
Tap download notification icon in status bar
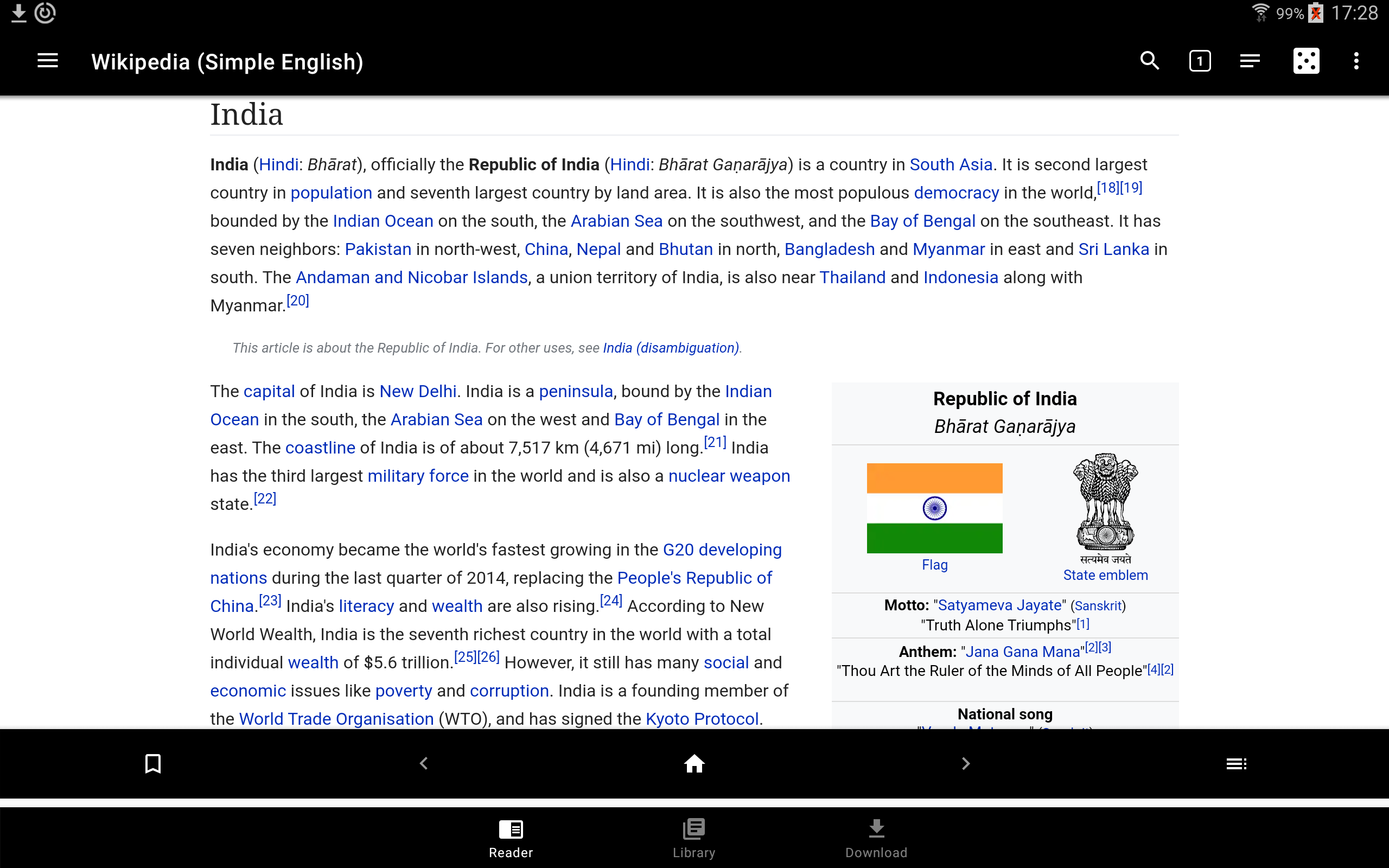point(18,12)
